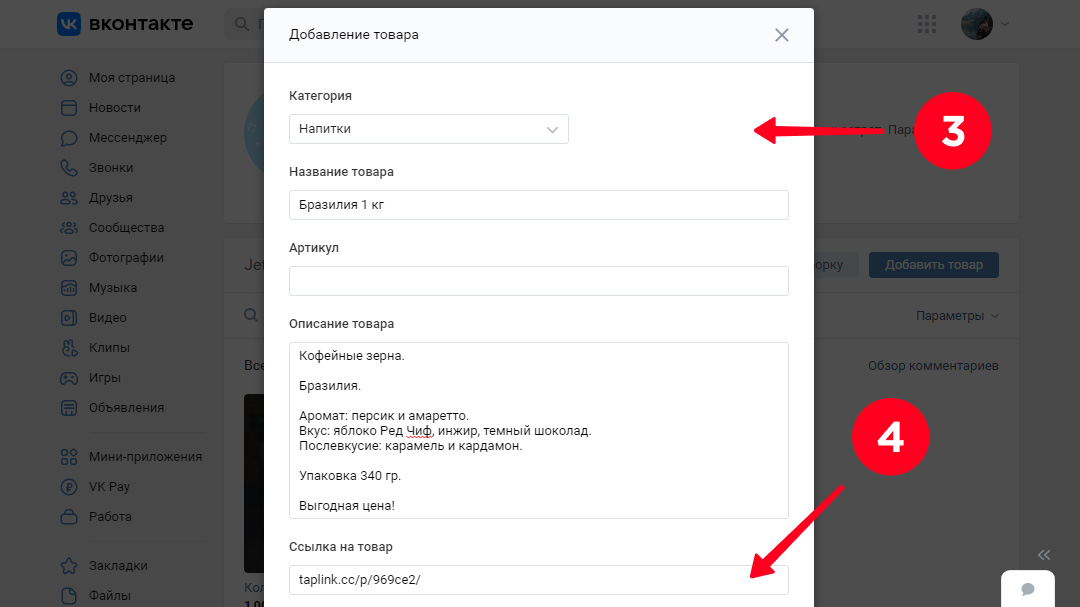This screenshot has width=1080, height=607.
Task: Click the Добавить товар button
Action: [933, 265]
